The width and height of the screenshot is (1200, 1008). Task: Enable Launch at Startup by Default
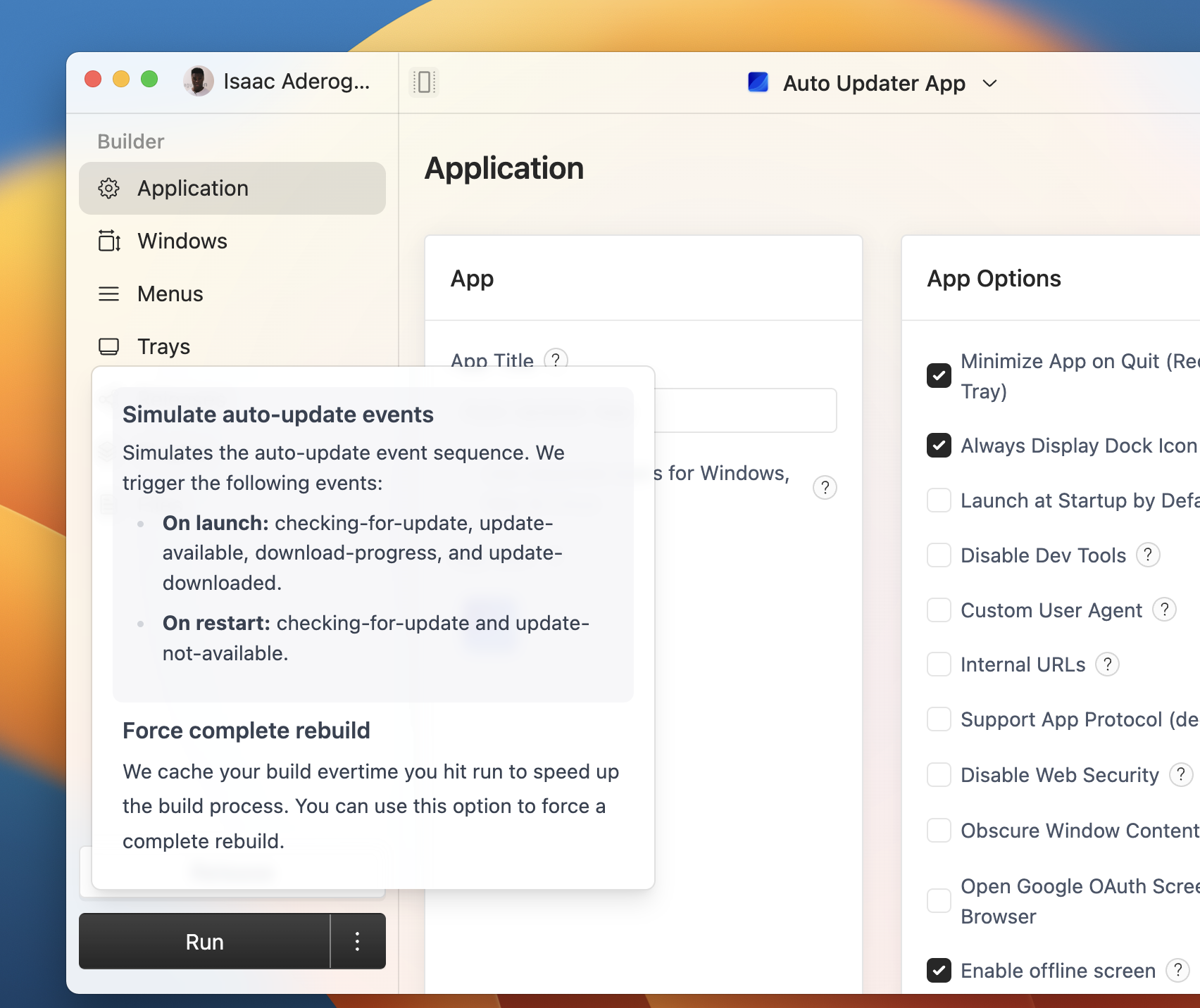point(938,500)
